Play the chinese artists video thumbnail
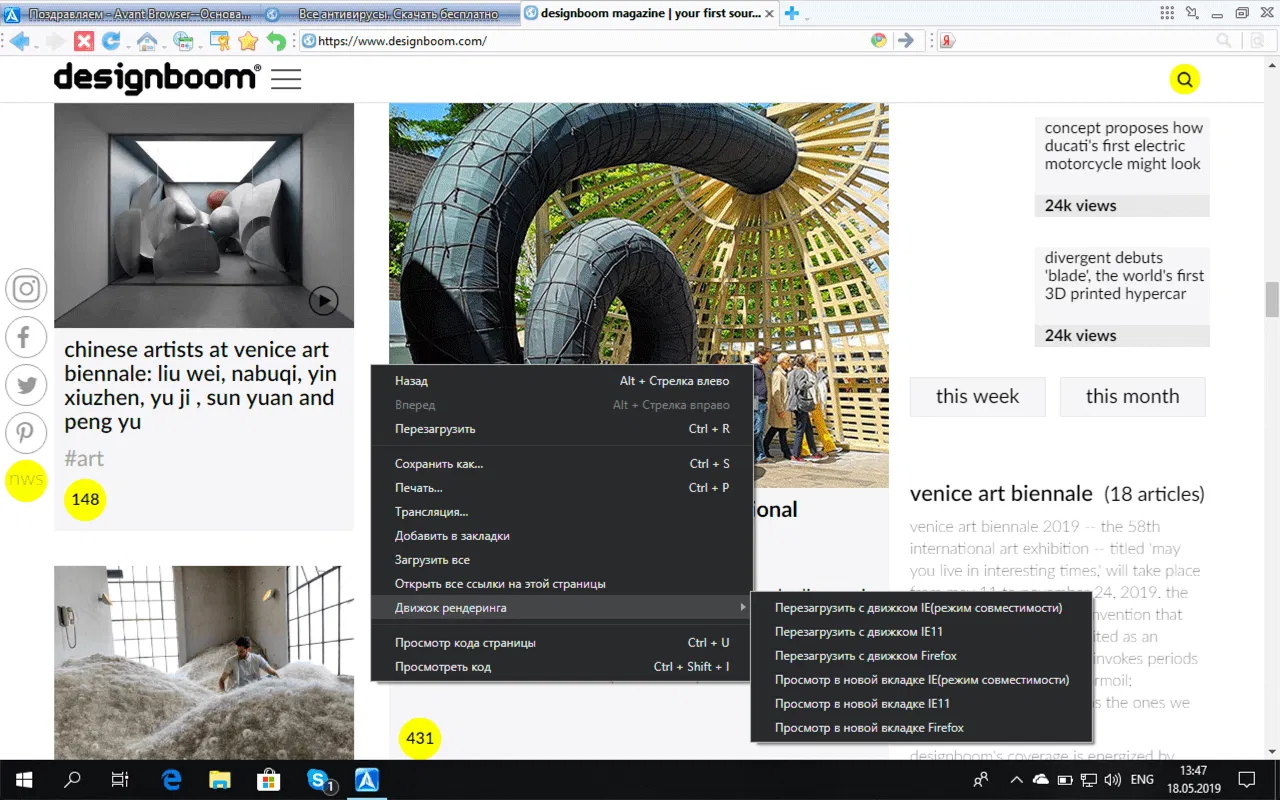The height and width of the screenshot is (800, 1280). (323, 300)
